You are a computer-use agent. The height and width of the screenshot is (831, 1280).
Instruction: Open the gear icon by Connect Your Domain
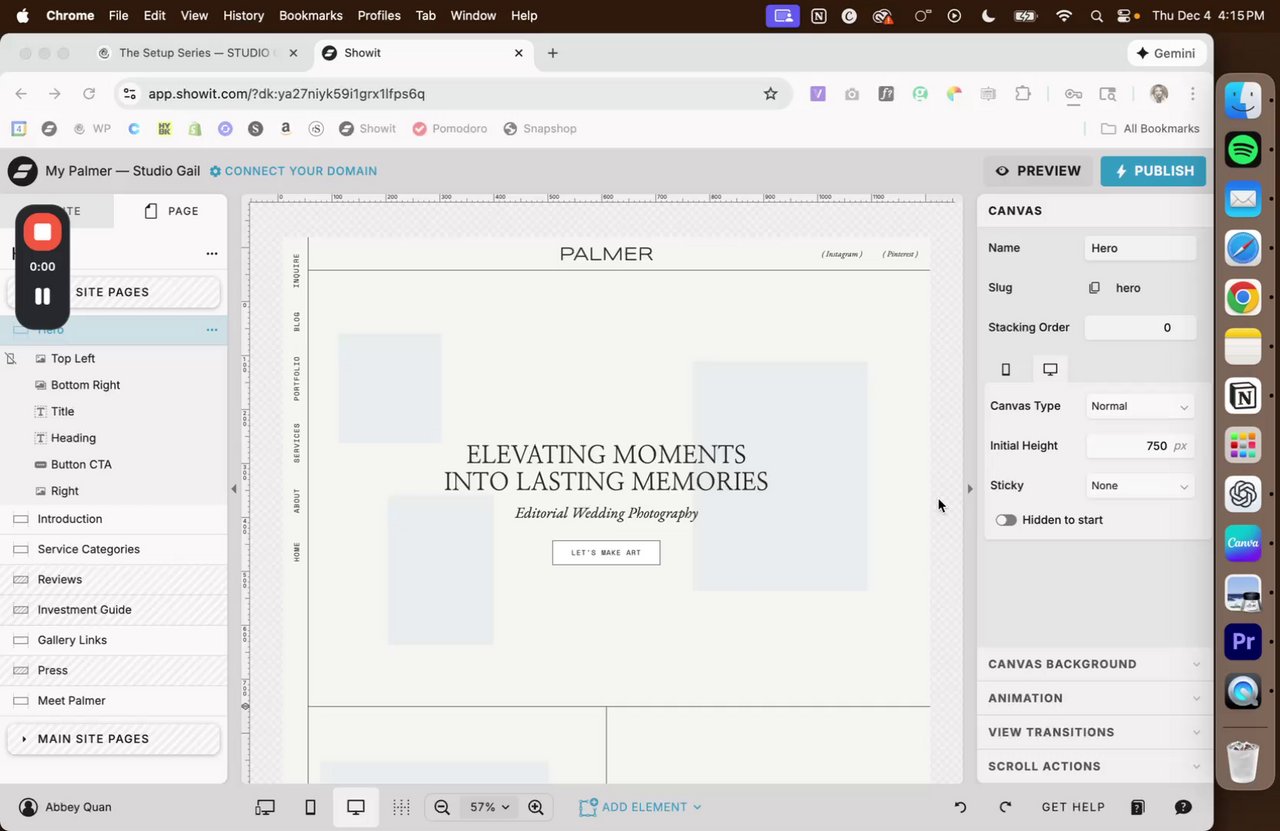[215, 171]
